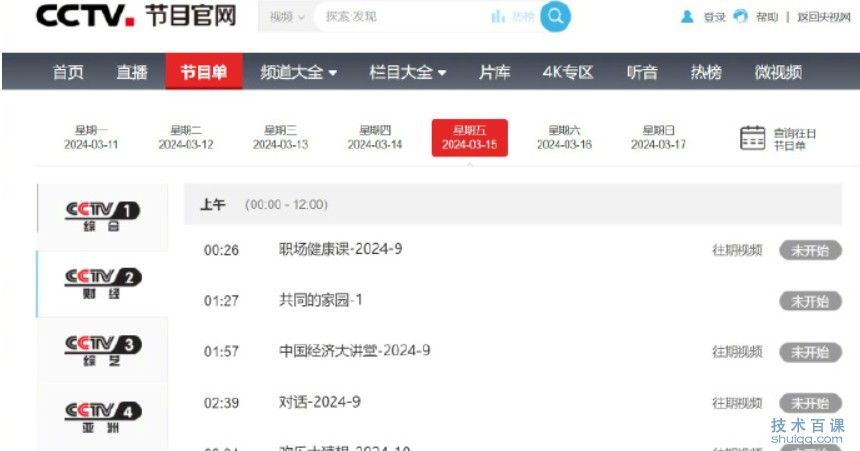The width and height of the screenshot is (860, 451).
Task: Select 星期四 2024-03-14 date
Action: [375, 138]
